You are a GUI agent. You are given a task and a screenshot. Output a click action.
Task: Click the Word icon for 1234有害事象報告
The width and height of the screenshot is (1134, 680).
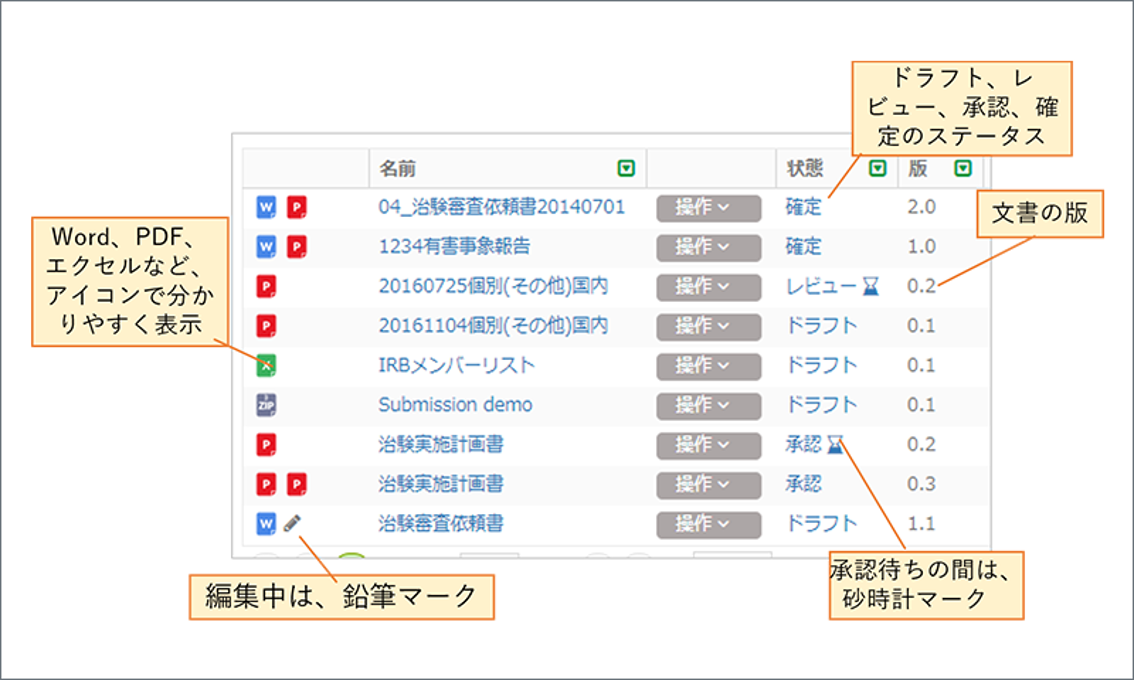265,247
